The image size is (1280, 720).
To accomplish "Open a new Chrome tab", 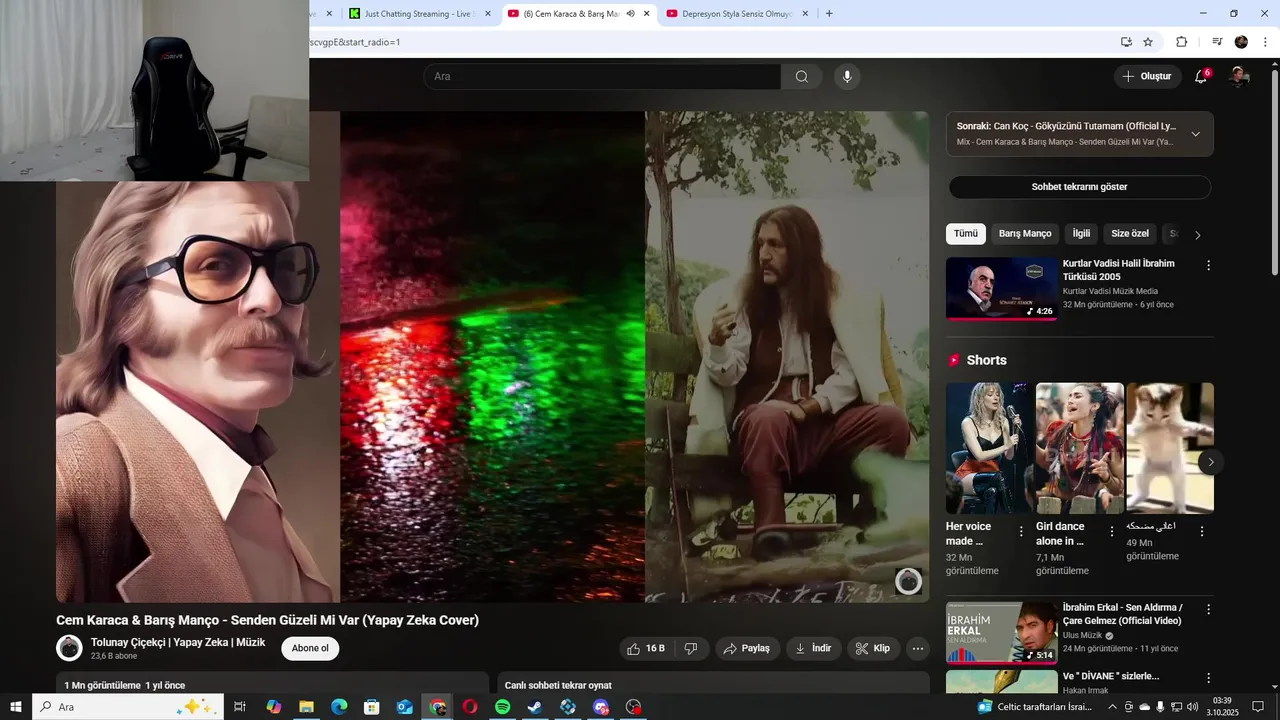I will (829, 14).
